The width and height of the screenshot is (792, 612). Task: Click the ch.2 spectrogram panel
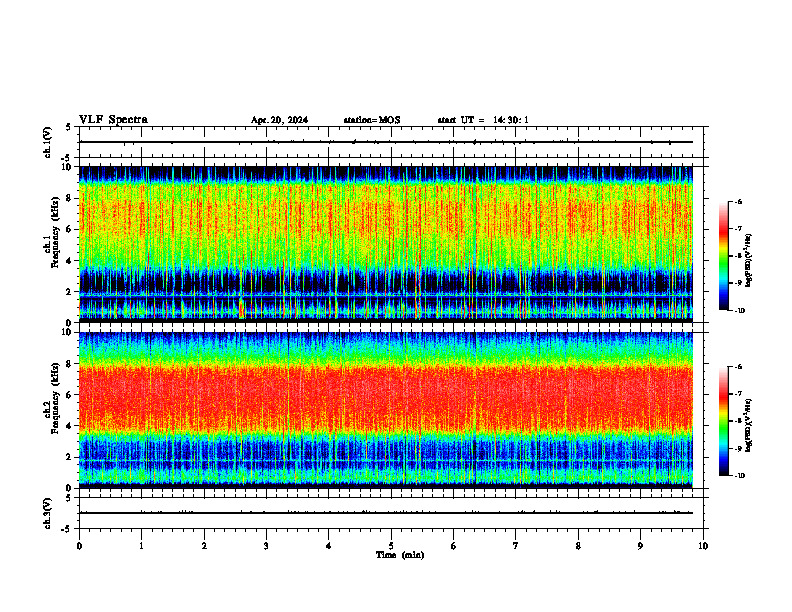tap(386, 410)
